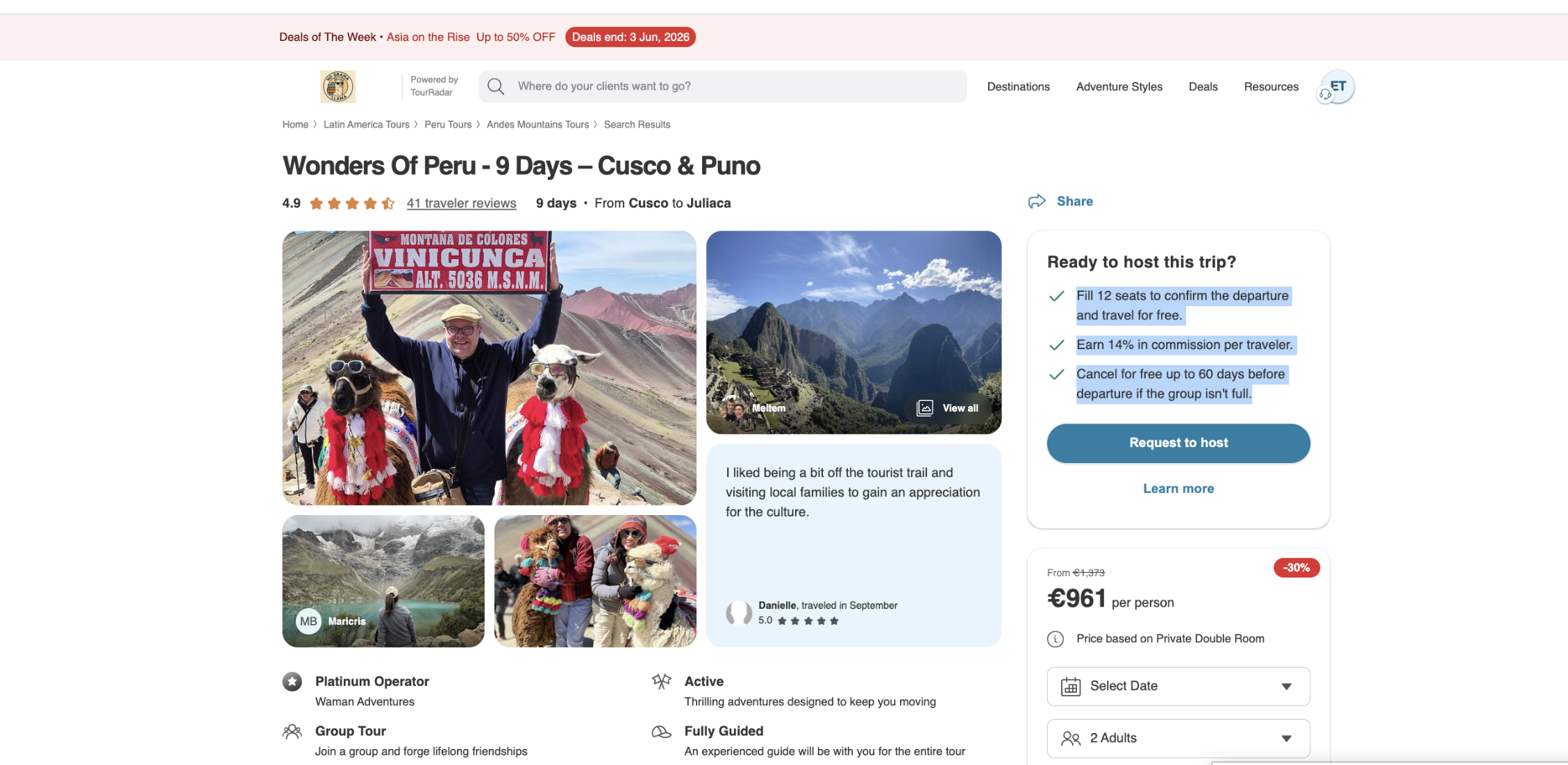
Task: Open the Machu Picchu photo thumbnail
Action: coord(853,333)
